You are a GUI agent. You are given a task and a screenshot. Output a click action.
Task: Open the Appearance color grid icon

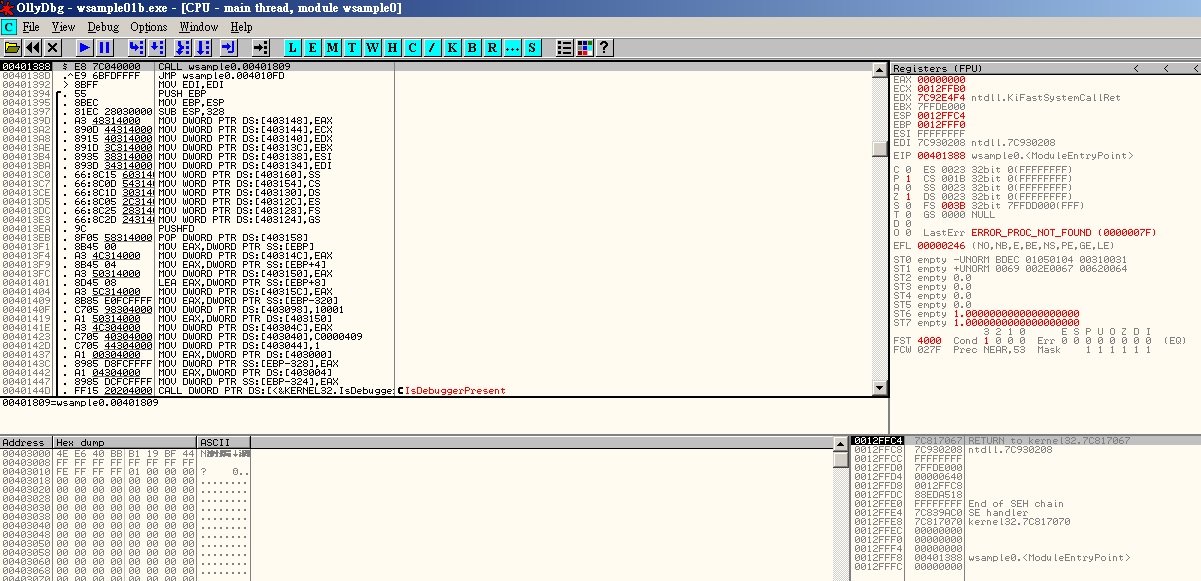[585, 47]
